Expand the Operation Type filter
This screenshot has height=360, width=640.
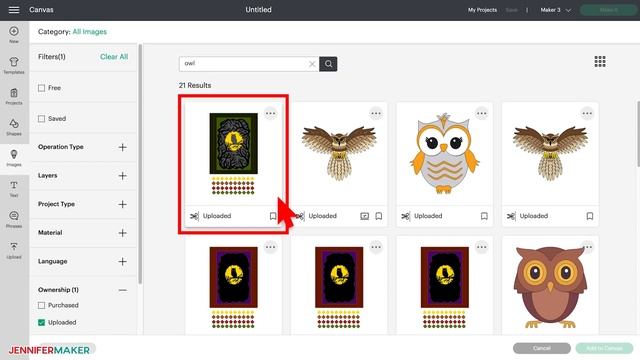(x=122, y=147)
